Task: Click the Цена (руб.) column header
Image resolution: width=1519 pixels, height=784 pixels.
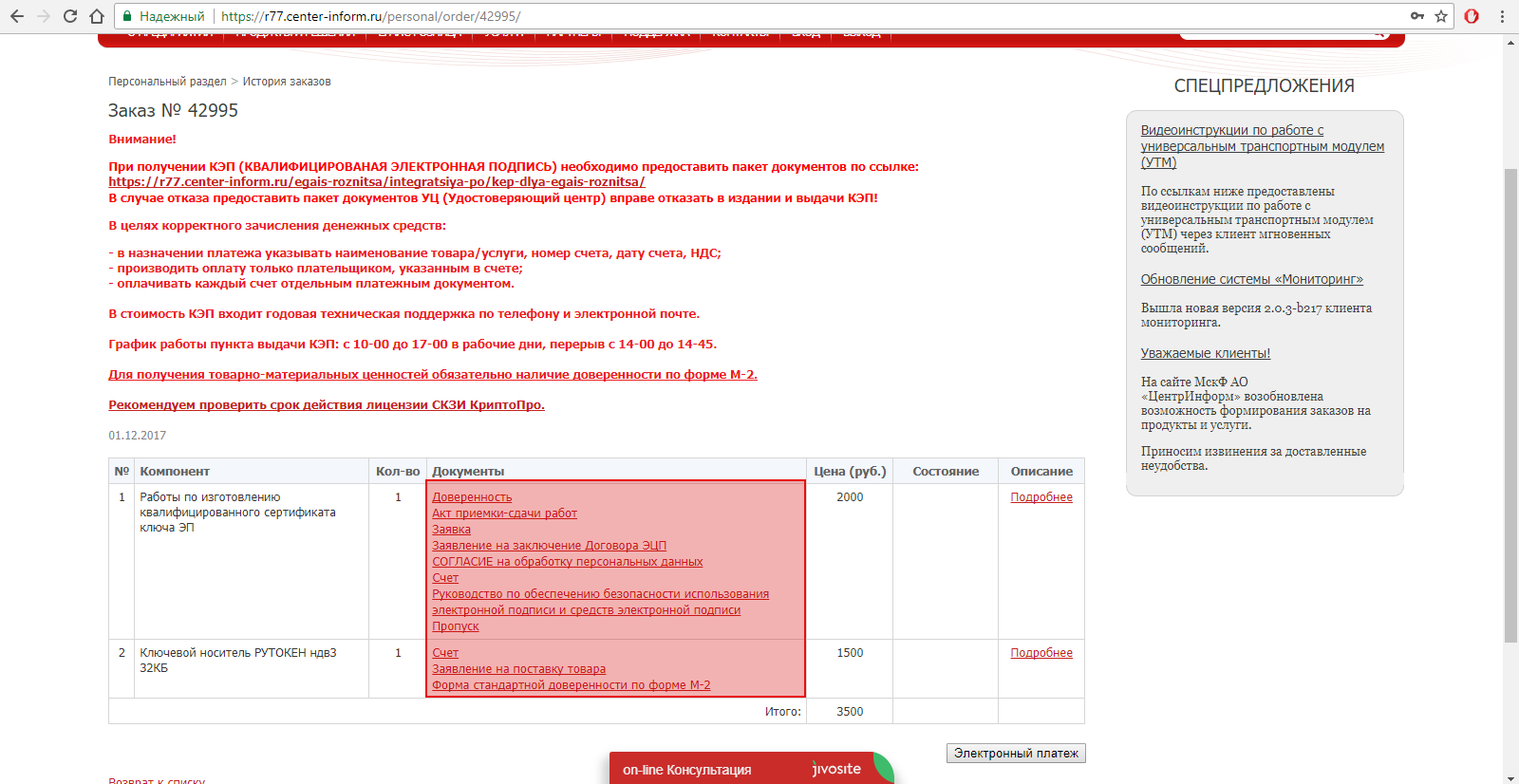Action: click(850, 472)
